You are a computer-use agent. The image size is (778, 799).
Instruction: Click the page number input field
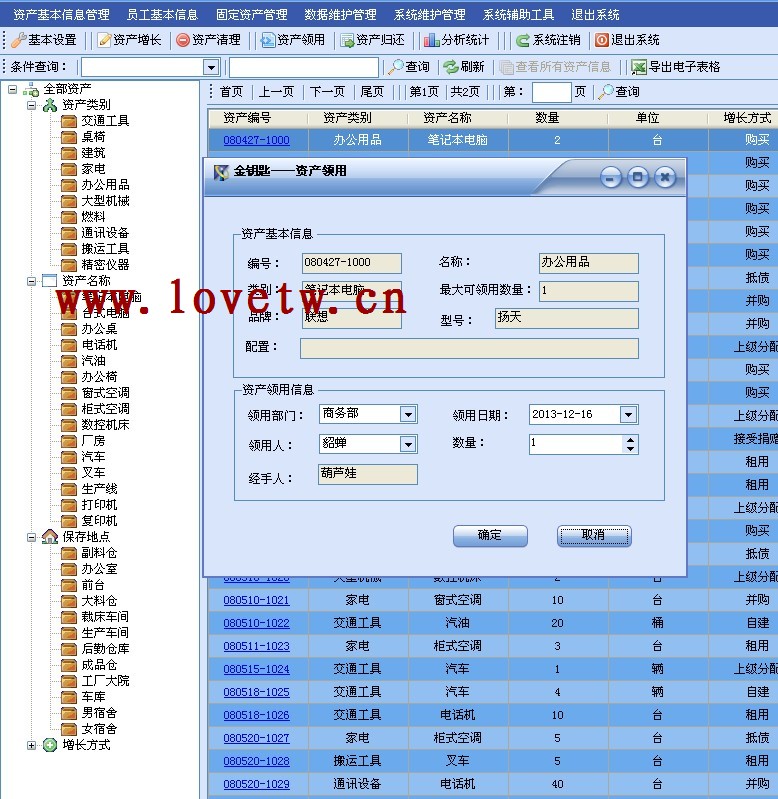(x=552, y=92)
